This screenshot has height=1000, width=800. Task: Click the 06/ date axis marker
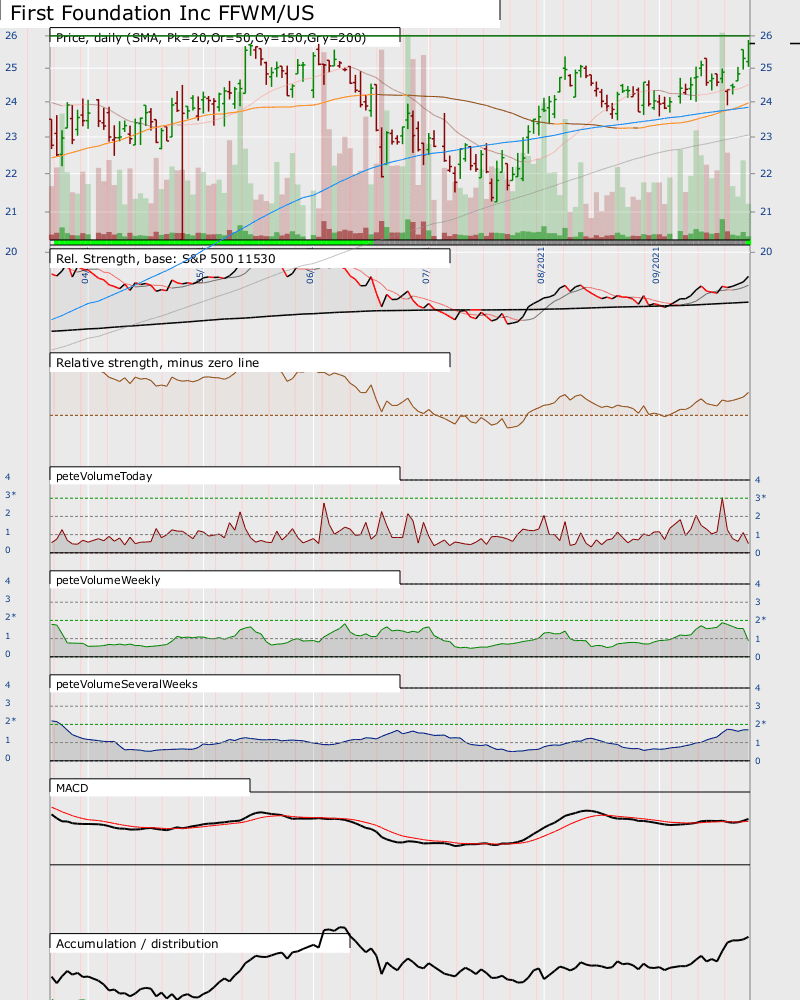click(x=310, y=276)
